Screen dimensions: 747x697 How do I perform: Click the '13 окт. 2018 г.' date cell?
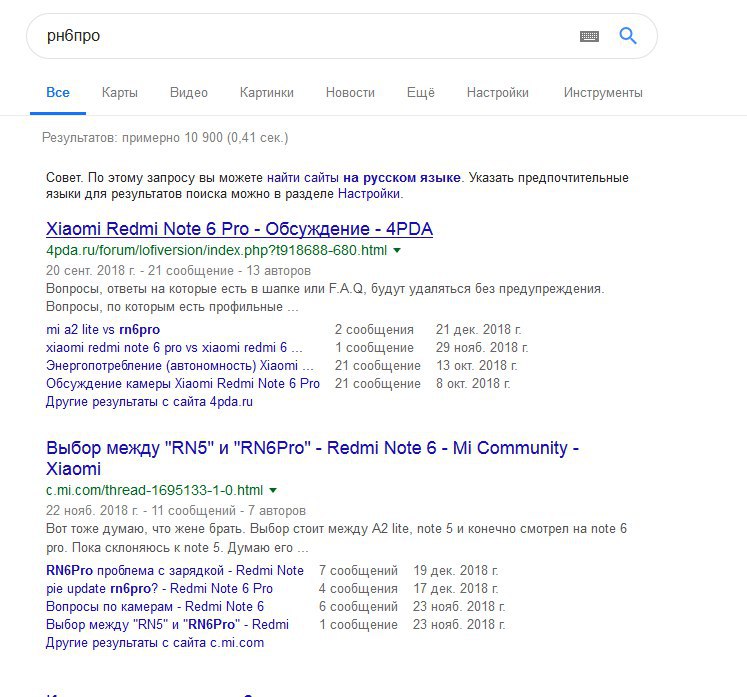click(476, 366)
